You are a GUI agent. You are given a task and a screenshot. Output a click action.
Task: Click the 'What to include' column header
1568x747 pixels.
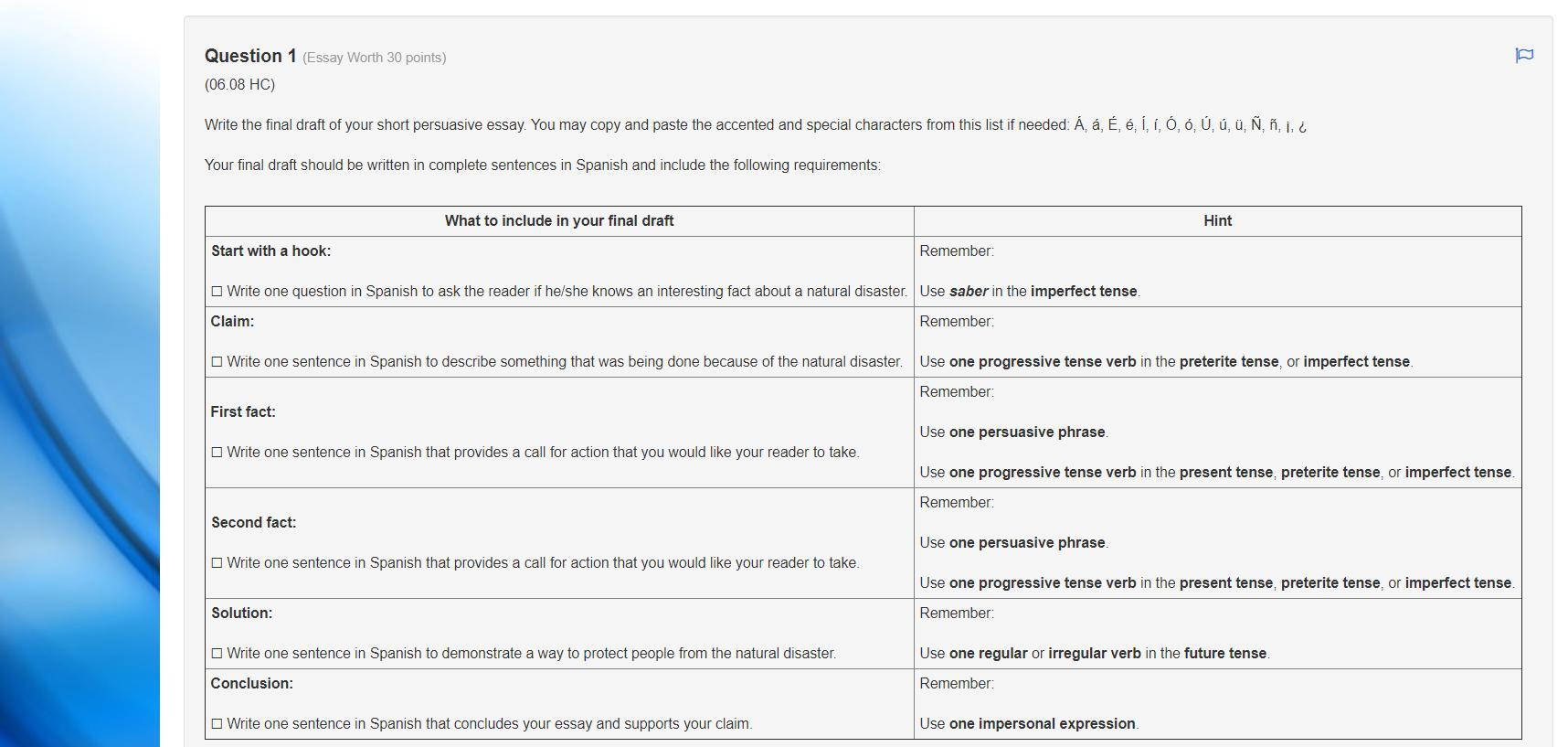(559, 221)
